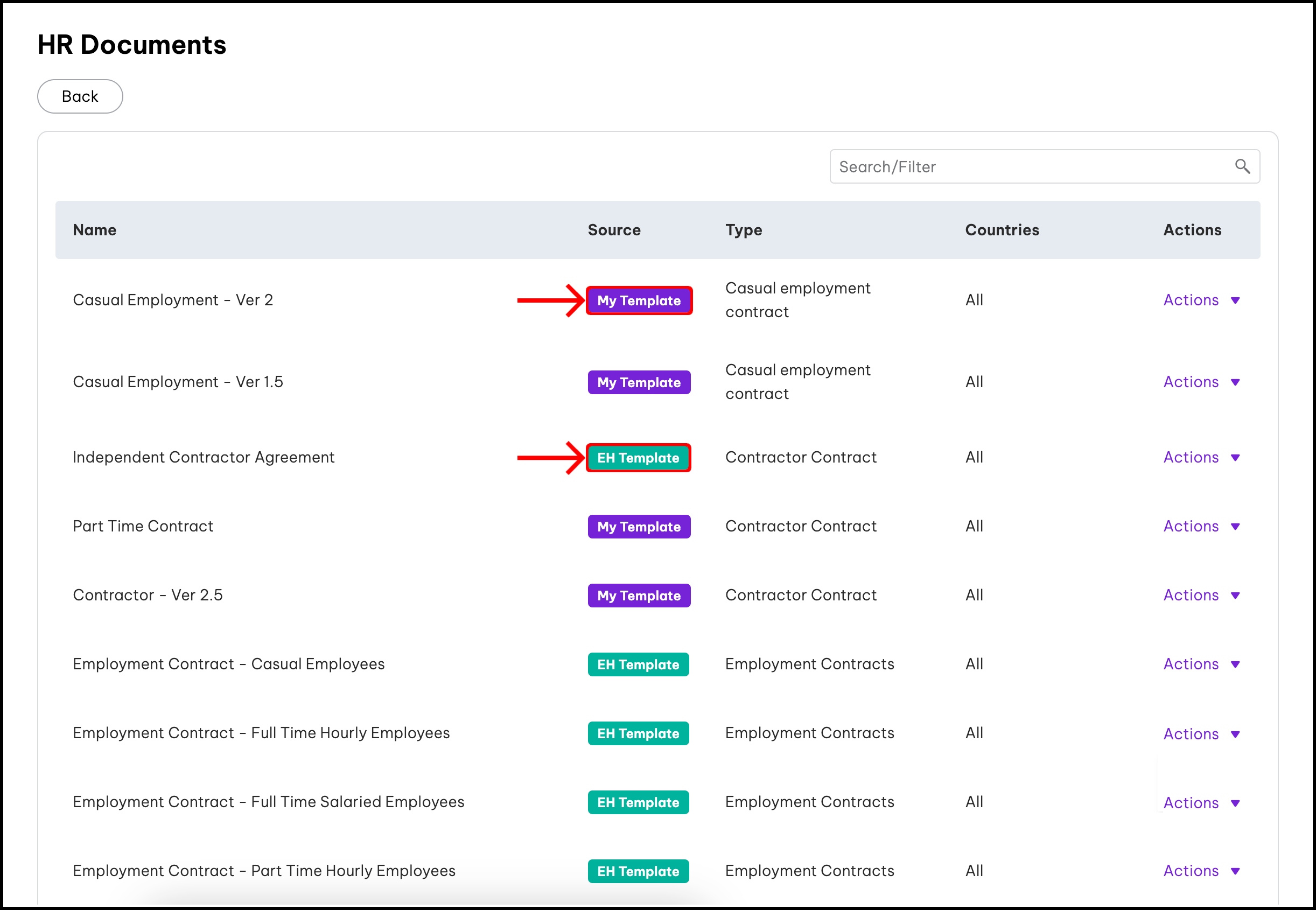The image size is (1316, 910).
Task: Expand Actions for Contractor Ver 2.5
Action: (1201, 595)
